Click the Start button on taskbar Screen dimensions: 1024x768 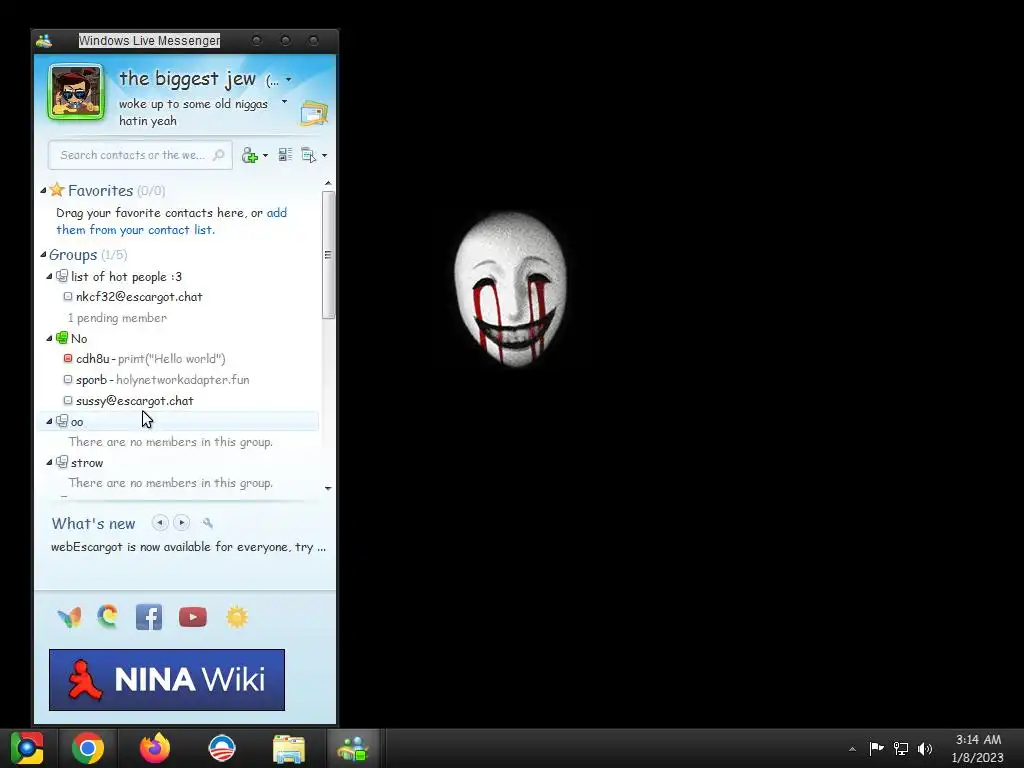(27, 748)
